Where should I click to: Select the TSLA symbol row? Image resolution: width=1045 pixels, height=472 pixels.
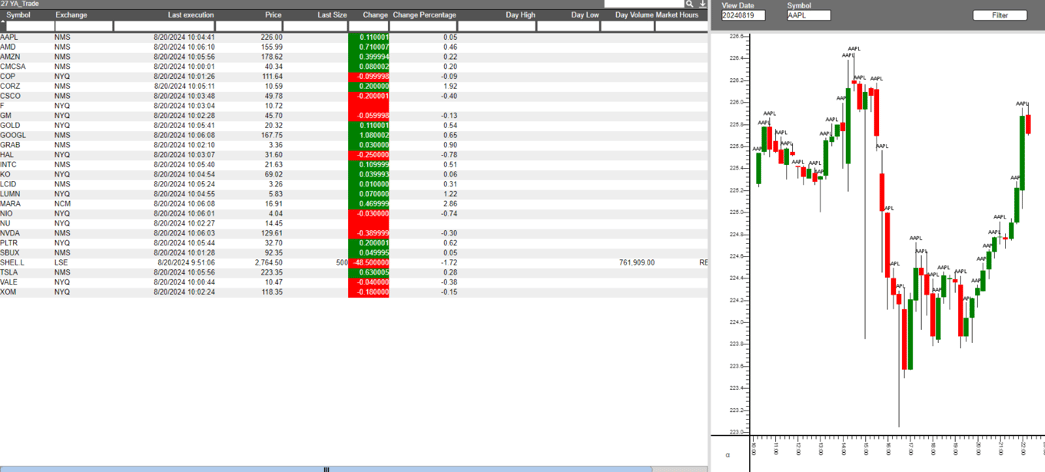353,272
